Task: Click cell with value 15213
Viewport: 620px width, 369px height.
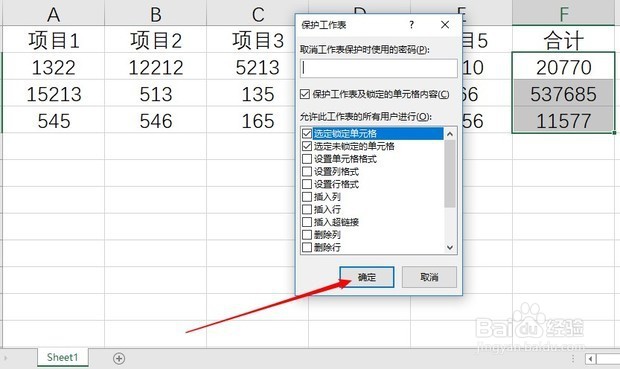Action: pyautogui.click(x=54, y=93)
